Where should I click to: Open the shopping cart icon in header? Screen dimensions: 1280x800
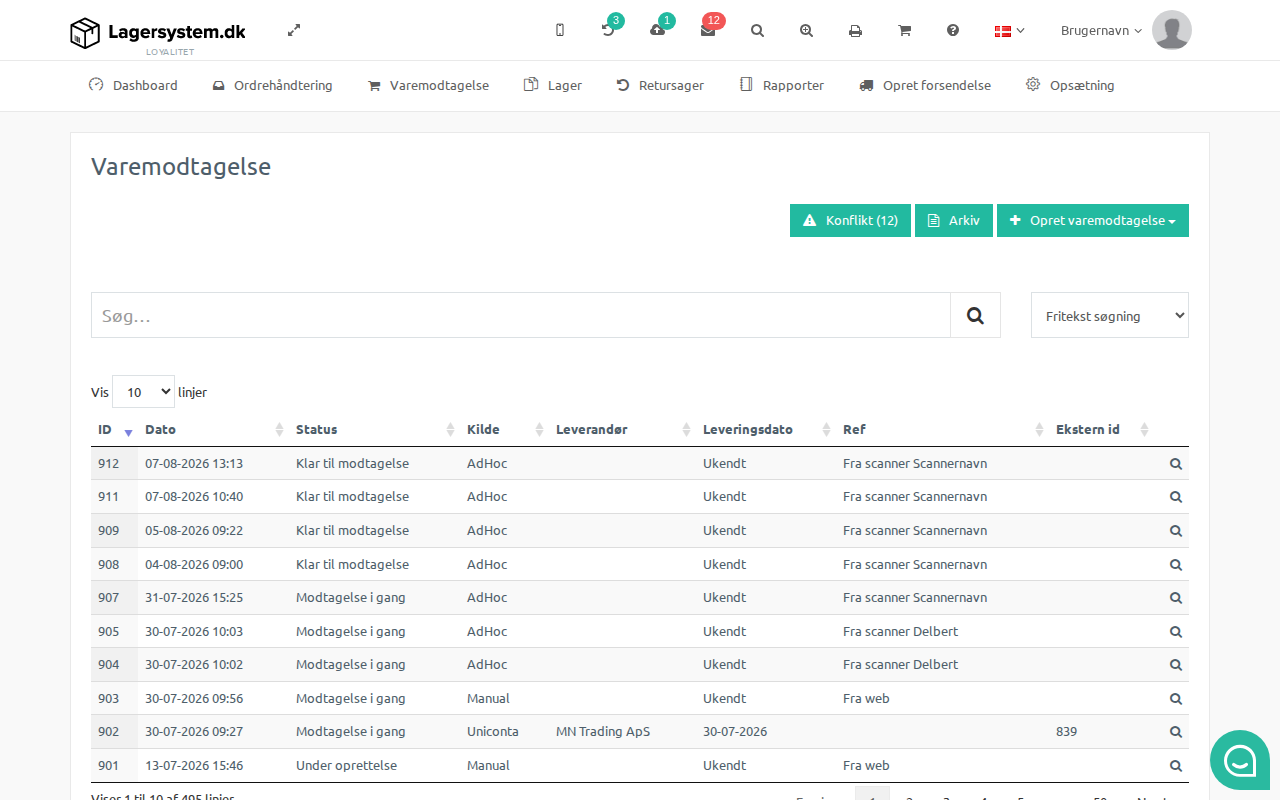[x=904, y=30]
